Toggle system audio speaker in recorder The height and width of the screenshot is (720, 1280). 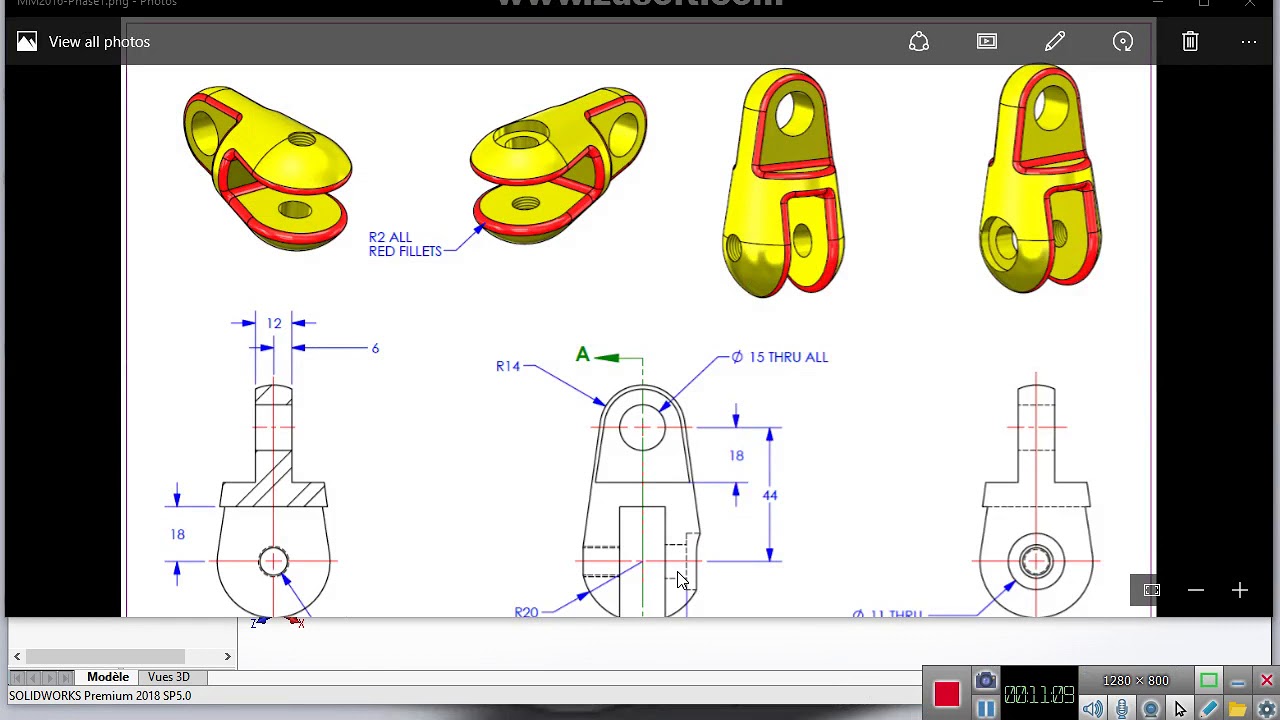(x=1093, y=709)
